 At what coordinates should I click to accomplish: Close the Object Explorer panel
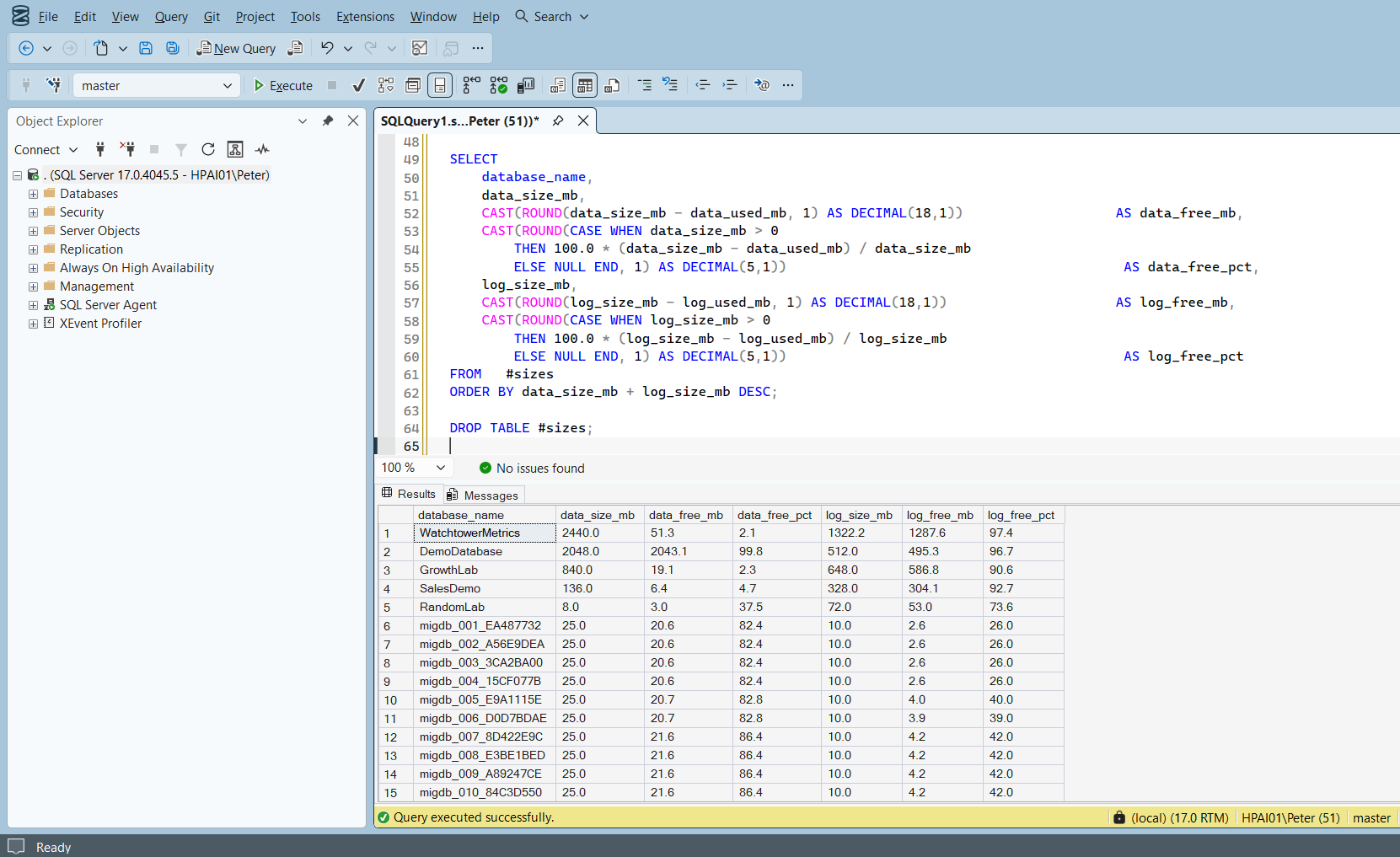point(353,121)
